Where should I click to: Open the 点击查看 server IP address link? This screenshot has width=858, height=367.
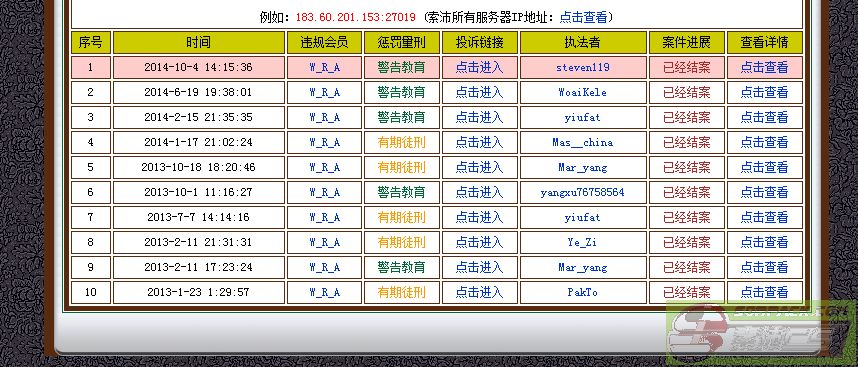(583, 17)
